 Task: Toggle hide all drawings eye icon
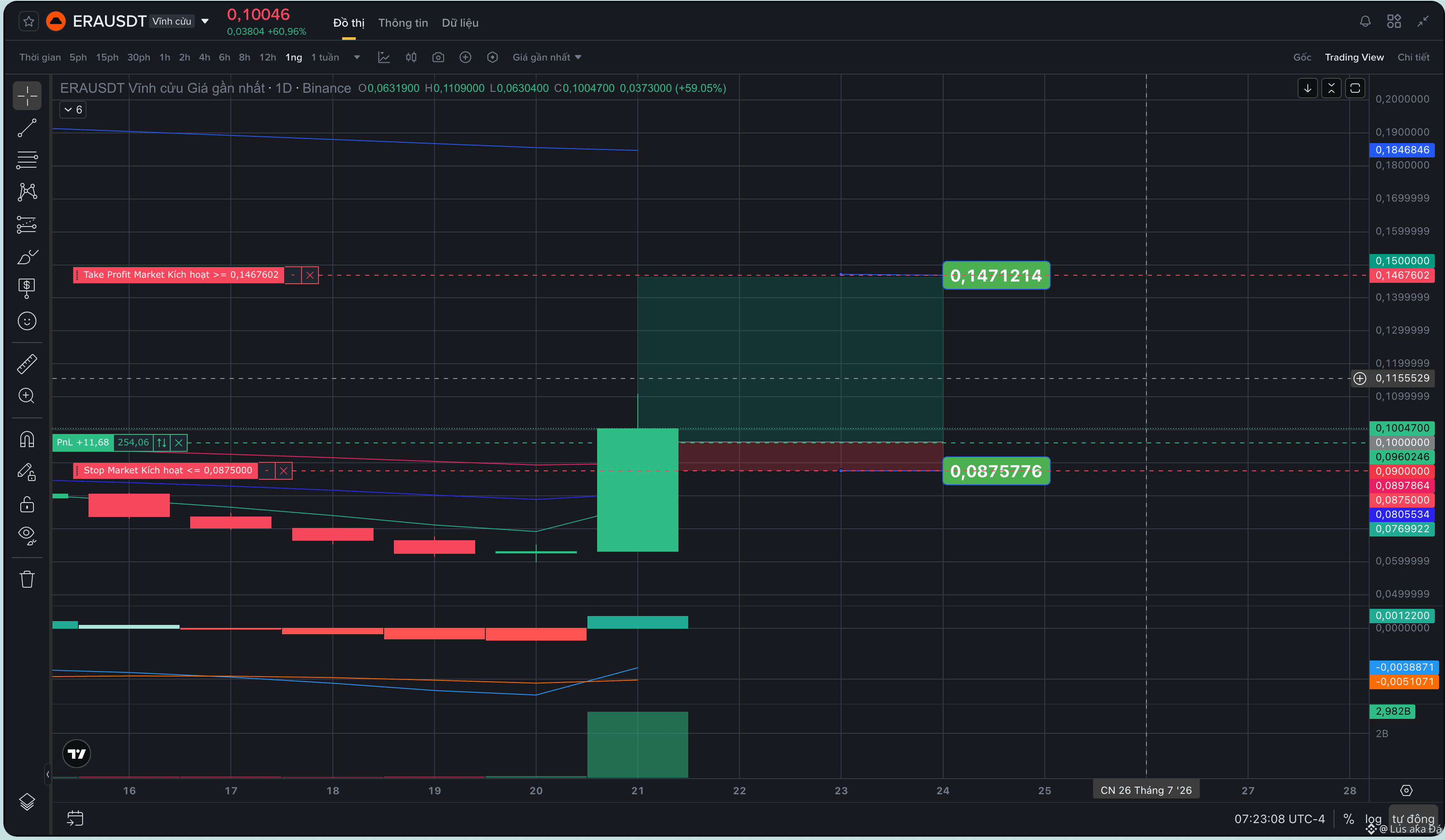(27, 536)
